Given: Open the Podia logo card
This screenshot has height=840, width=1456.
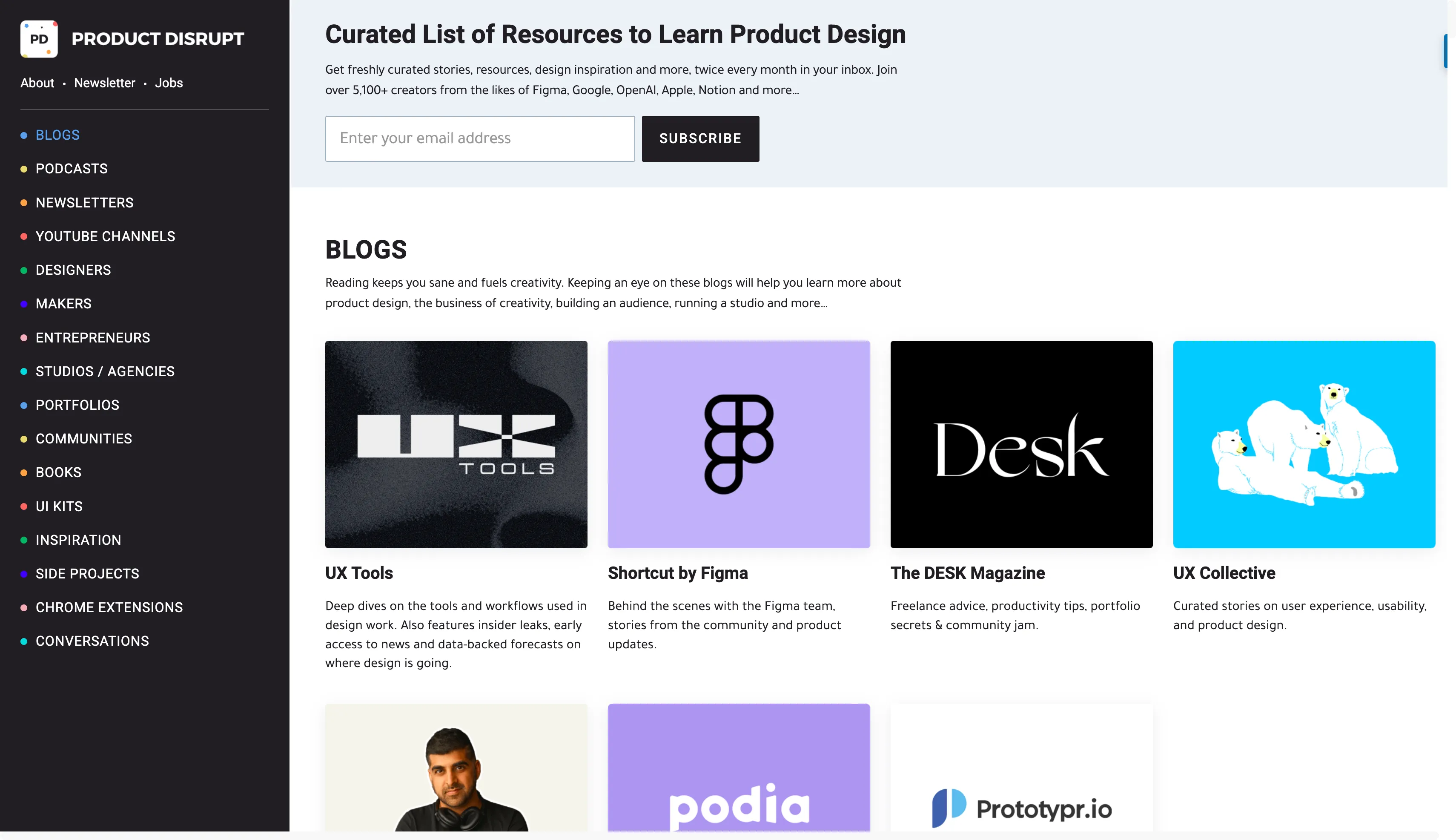Looking at the screenshot, I should pyautogui.click(x=739, y=767).
